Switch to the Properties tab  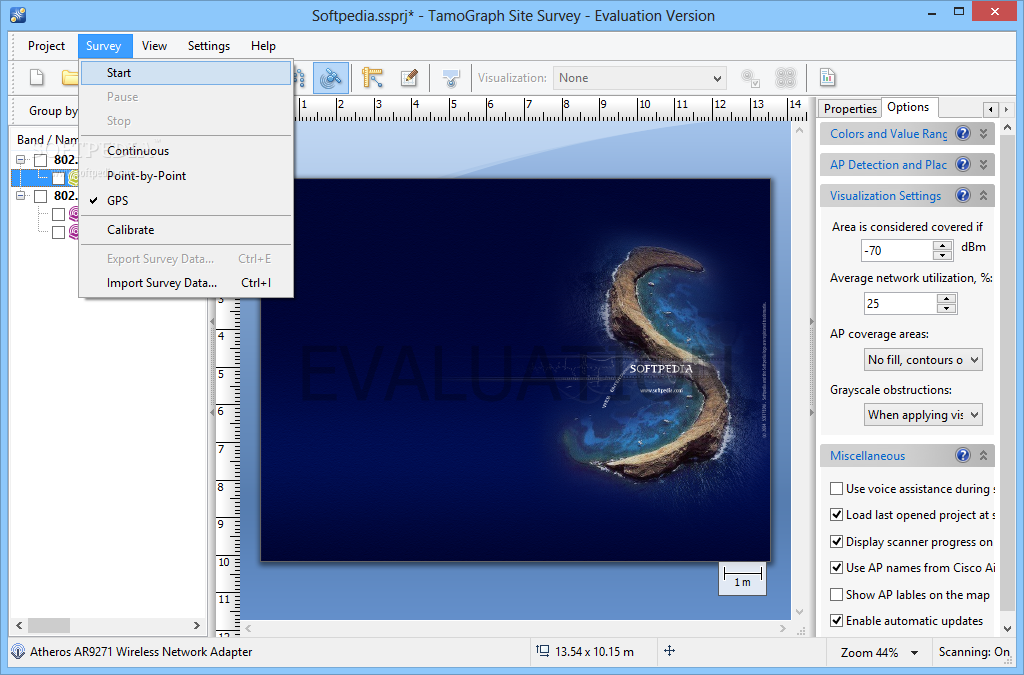coord(850,108)
